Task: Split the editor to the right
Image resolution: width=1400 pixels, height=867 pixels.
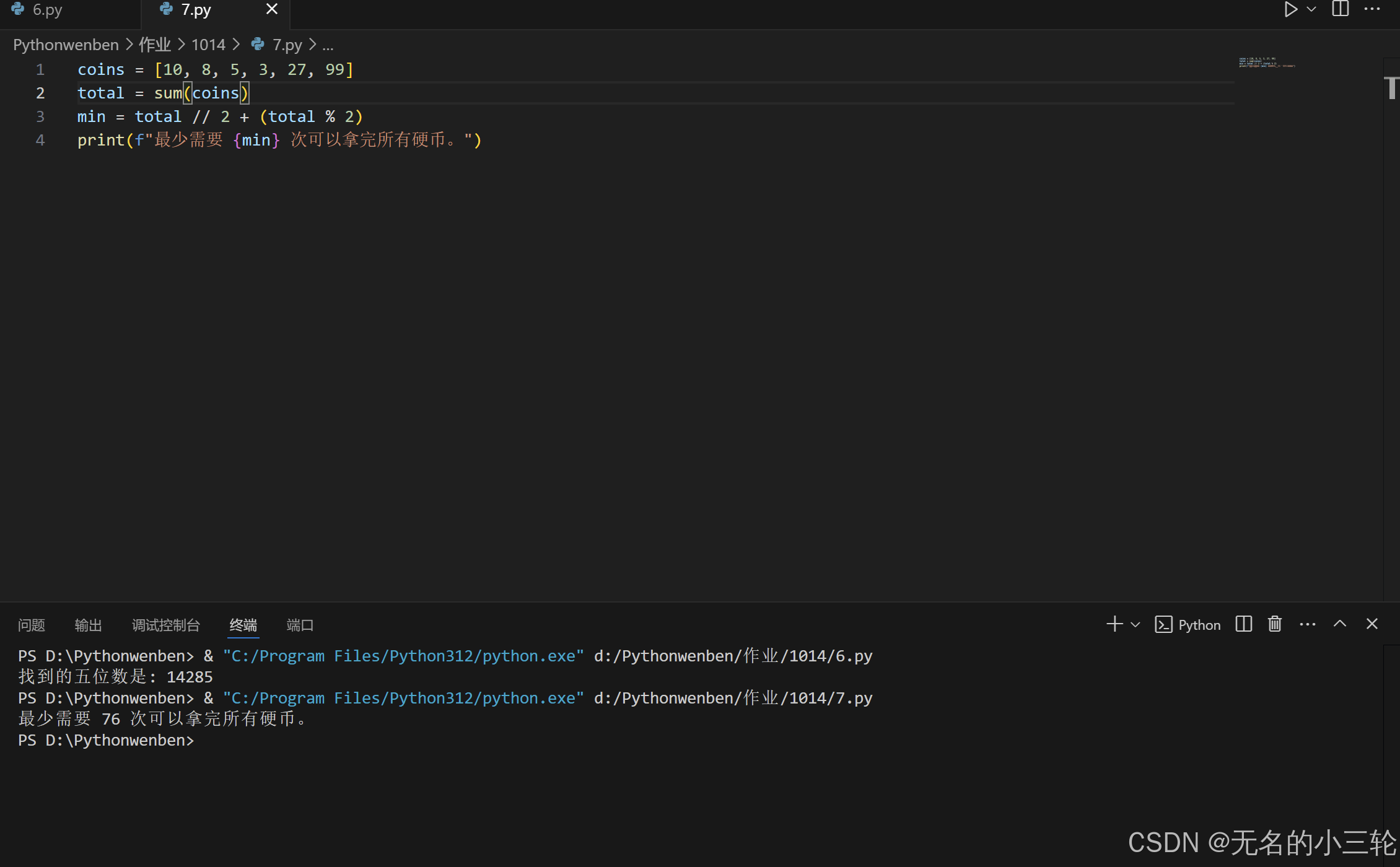Action: point(1340,9)
